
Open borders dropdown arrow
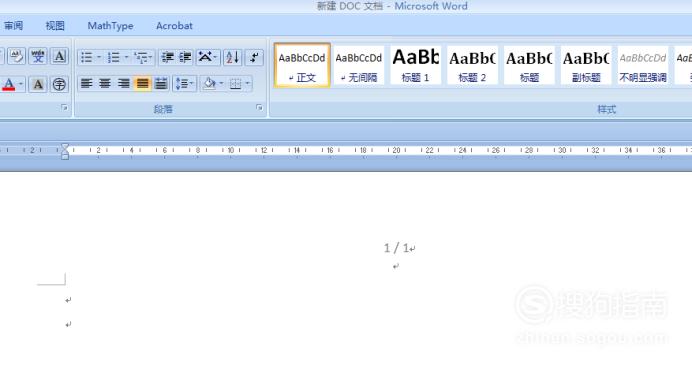[x=248, y=83]
